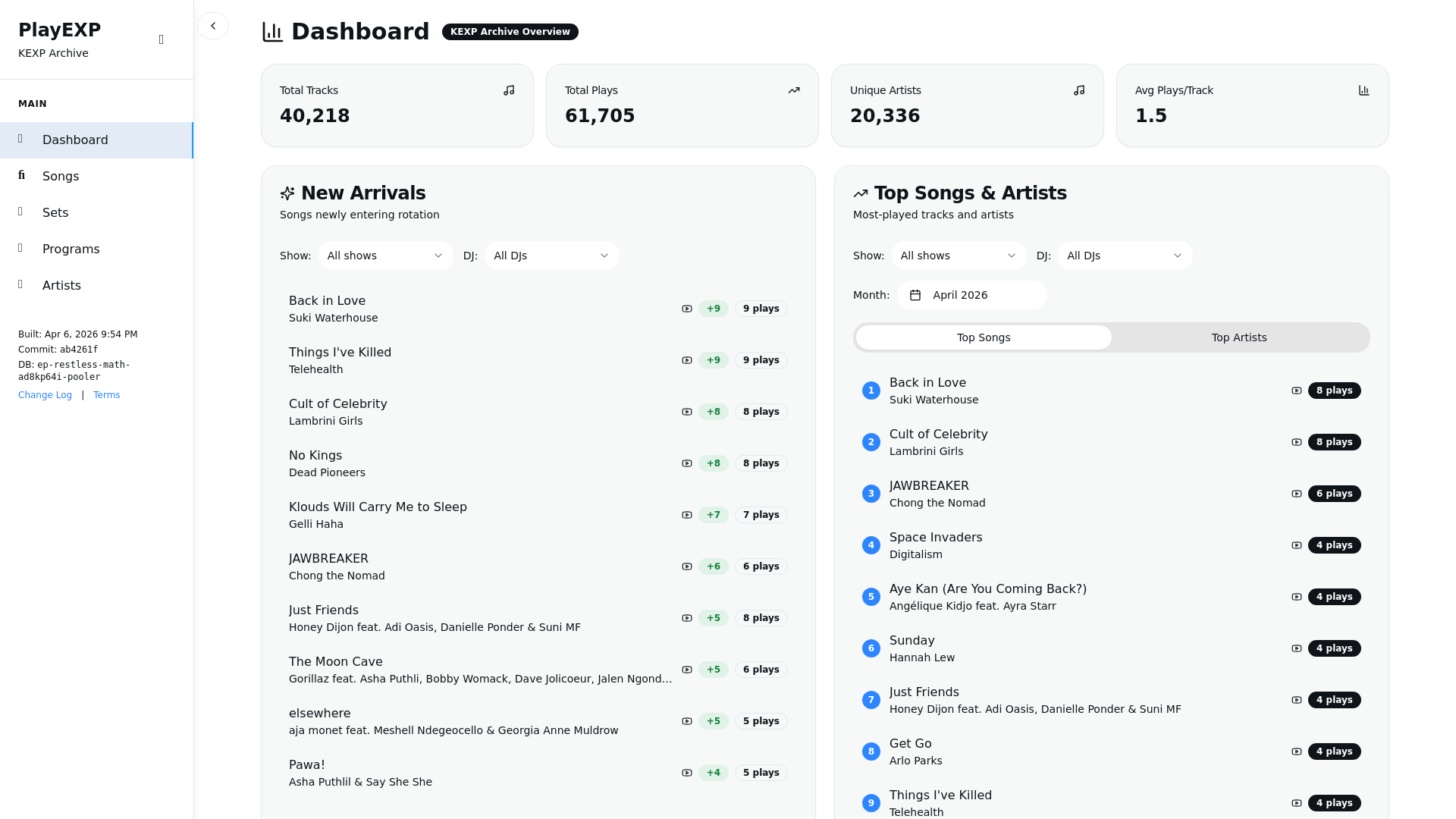
Task: Open the Change Log link
Action: [x=45, y=395]
